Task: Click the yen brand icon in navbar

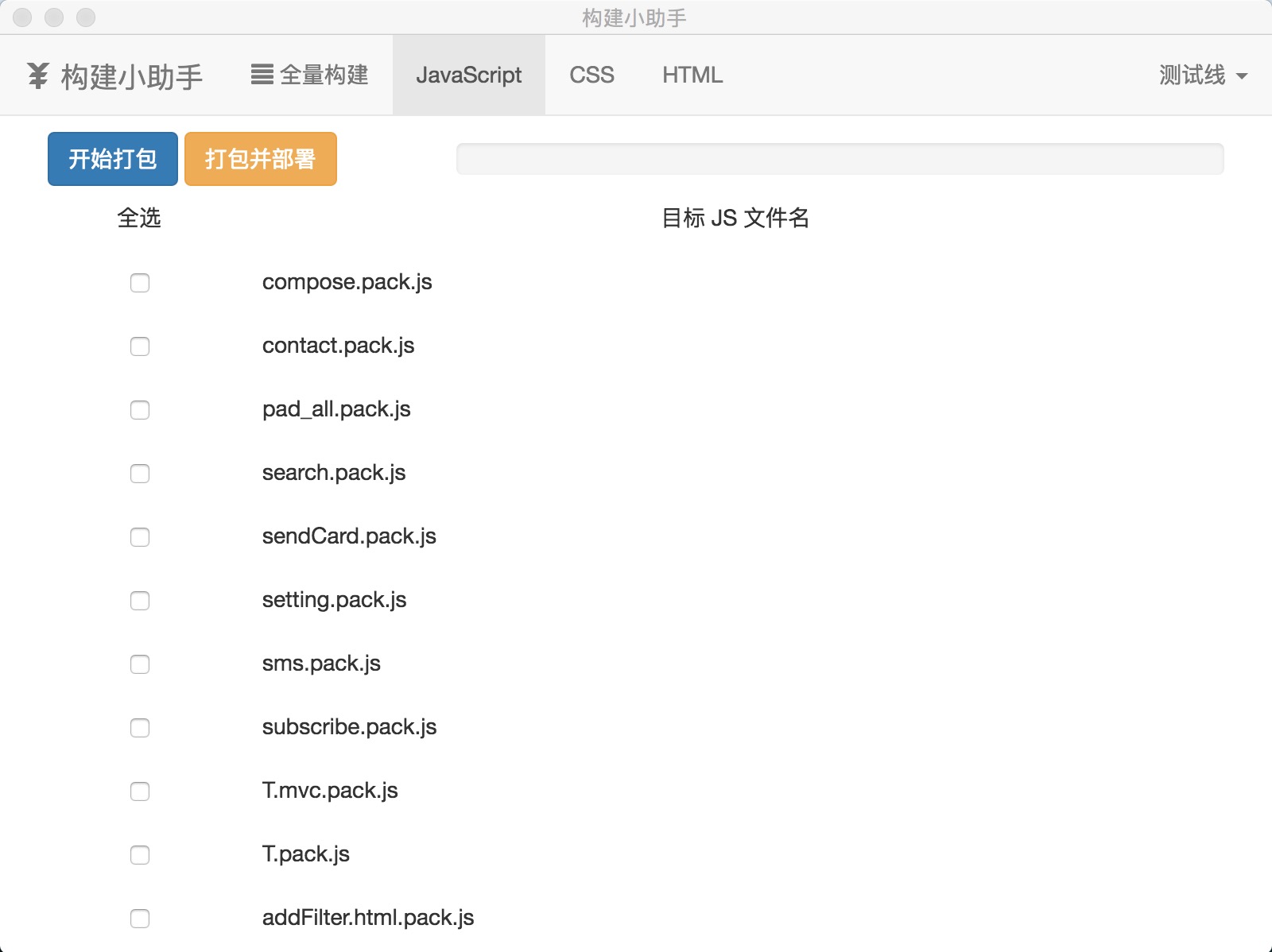Action: point(37,75)
